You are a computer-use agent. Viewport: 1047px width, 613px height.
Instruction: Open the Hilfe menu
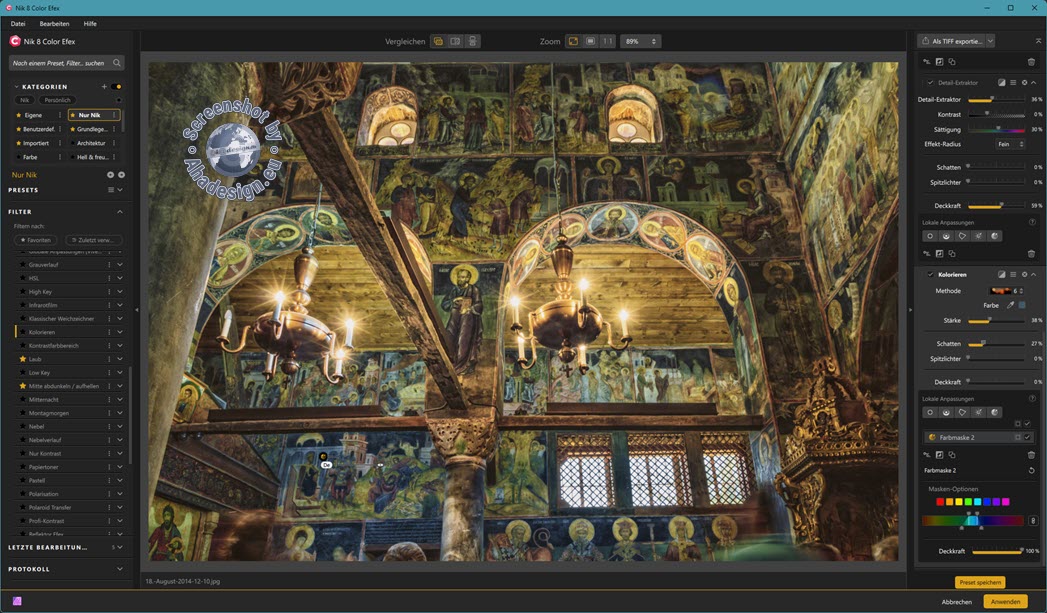click(90, 23)
